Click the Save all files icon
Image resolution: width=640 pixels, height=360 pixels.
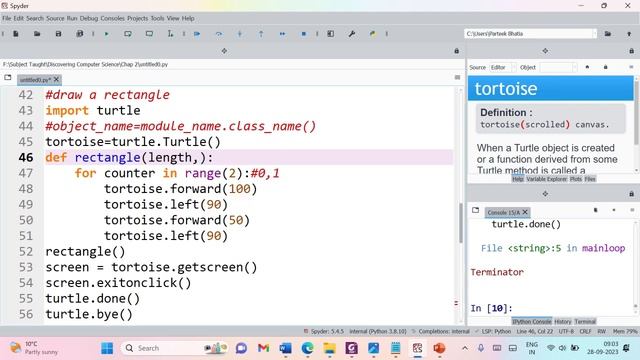80,34
